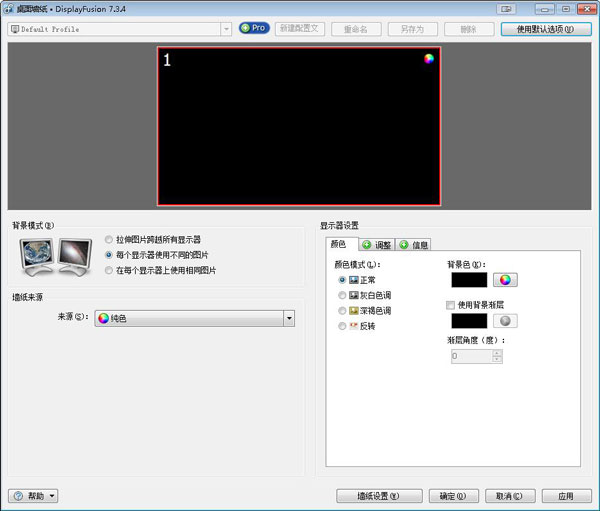
Task: Click the gradient color picker button
Action: point(505,321)
